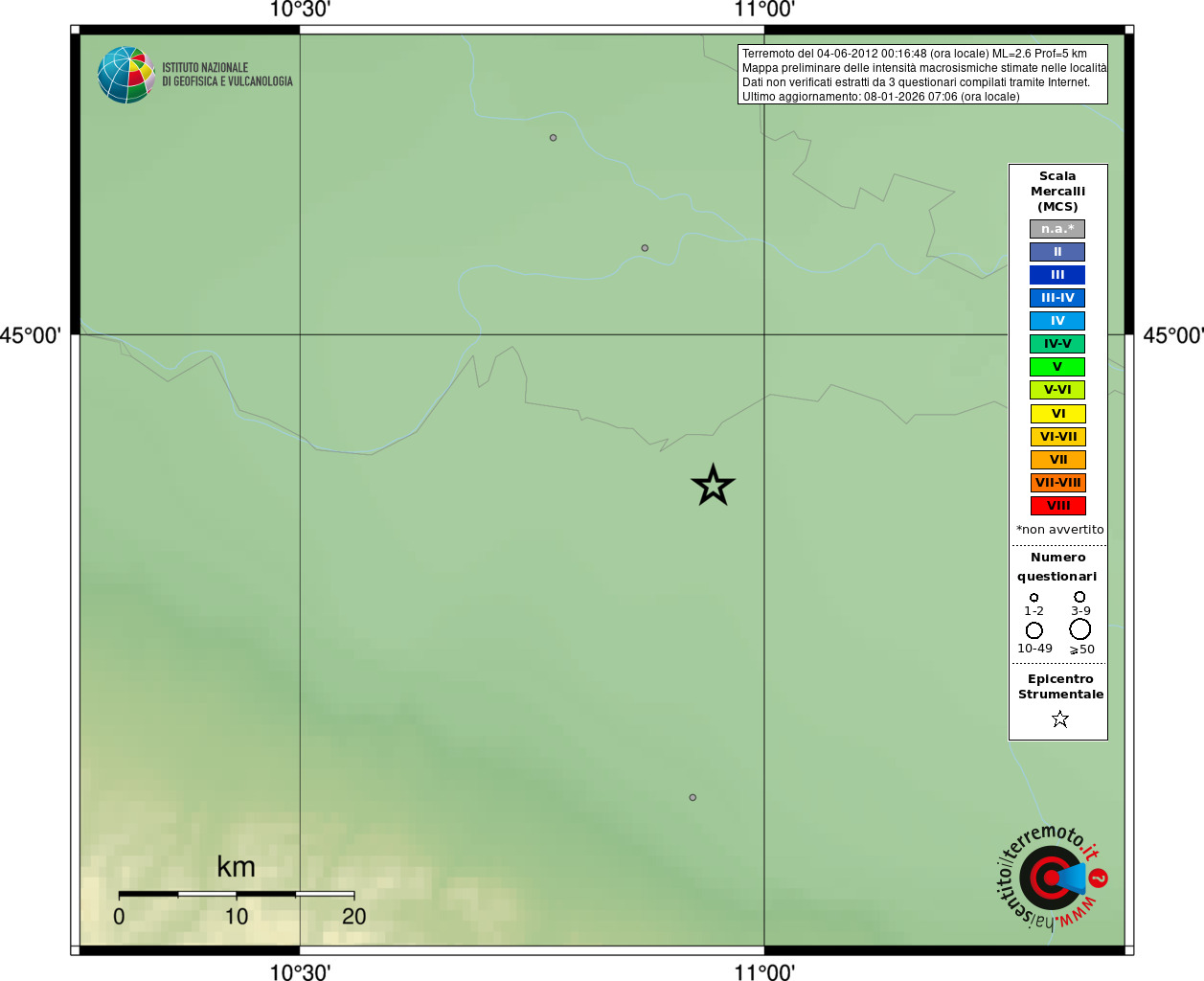Click the haisentitoilterremoto.it logo
This screenshot has height=981, width=1204.
tap(1051, 877)
